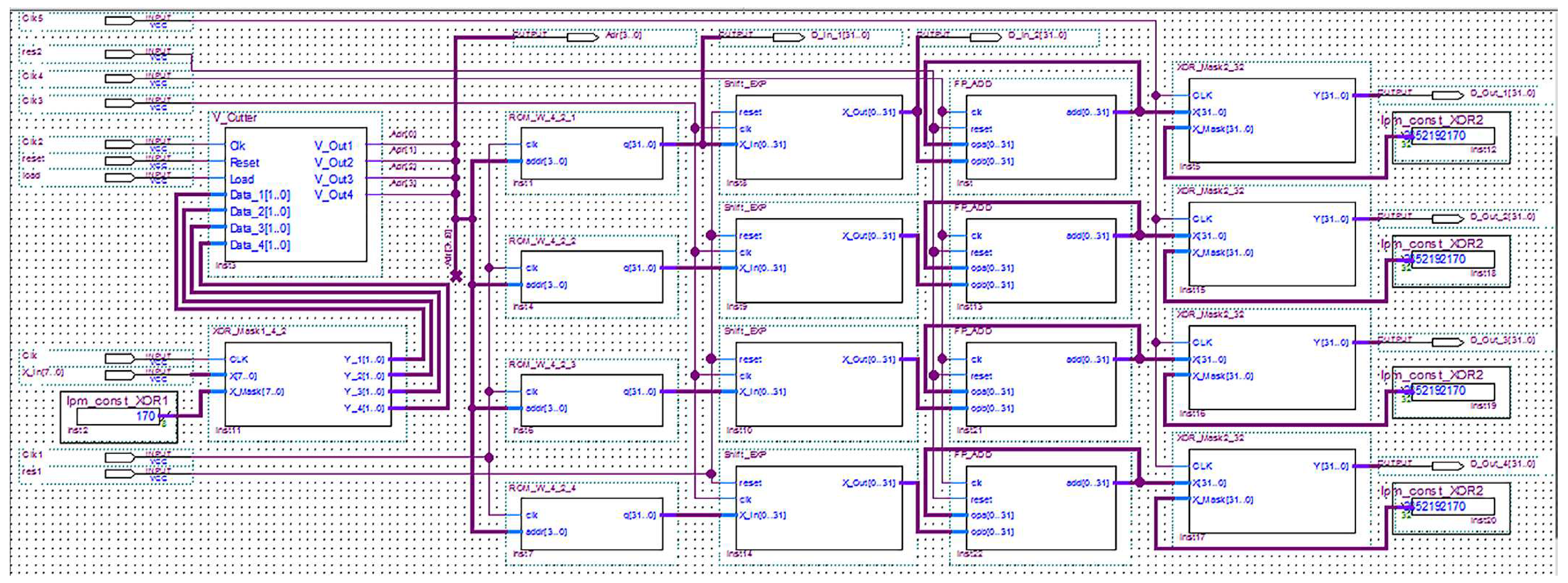
Task: Click the Clk5 input pin symbol
Action: [120, 21]
